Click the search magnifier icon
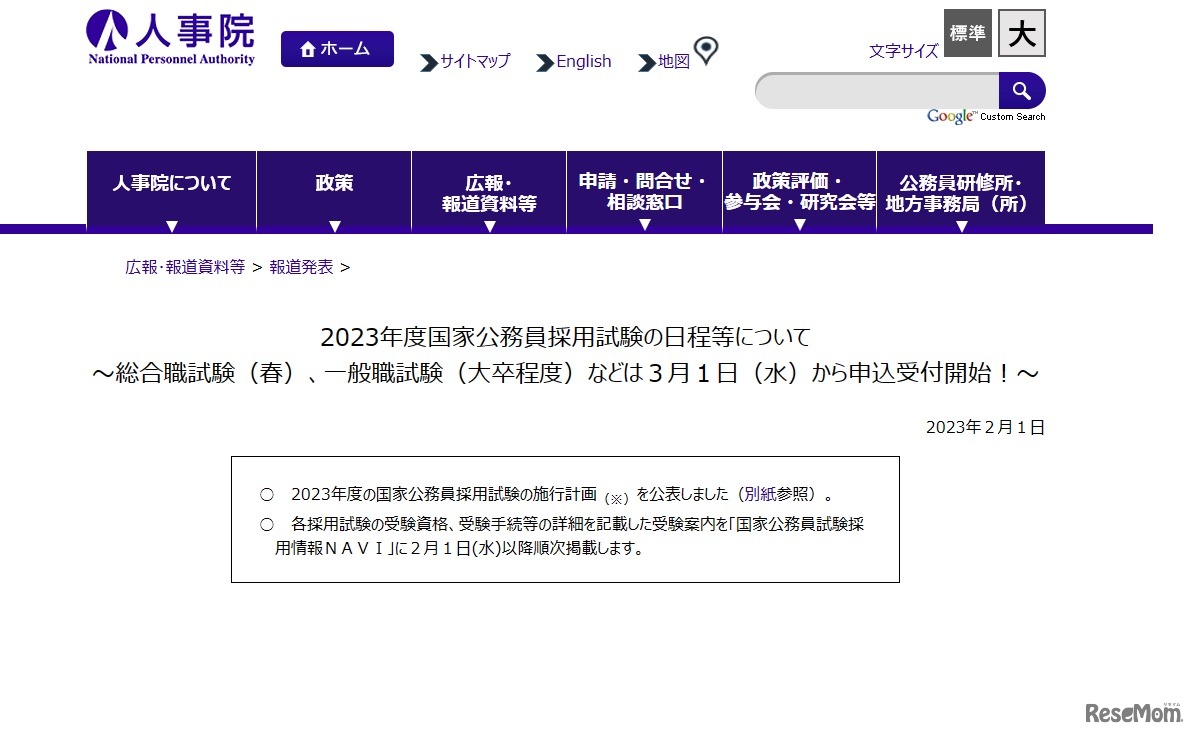Image resolution: width=1196 pixels, height=736 pixels. click(1022, 91)
